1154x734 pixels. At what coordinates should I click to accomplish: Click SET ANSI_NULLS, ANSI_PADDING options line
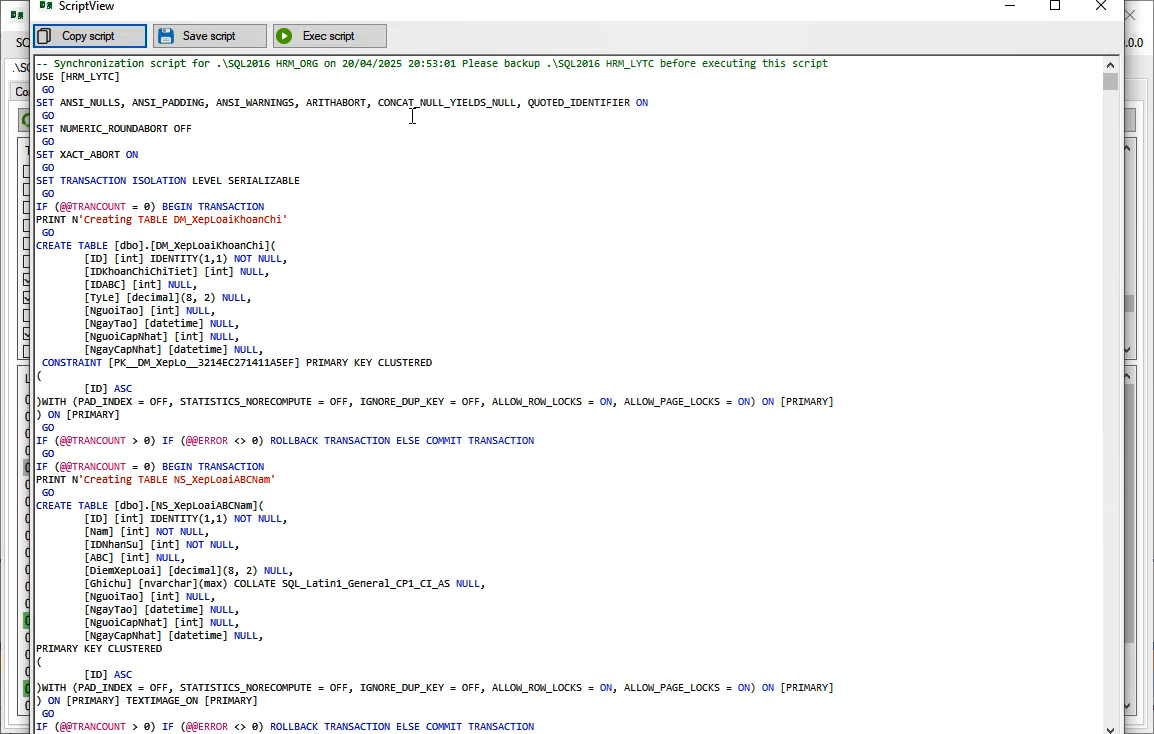click(x=342, y=103)
